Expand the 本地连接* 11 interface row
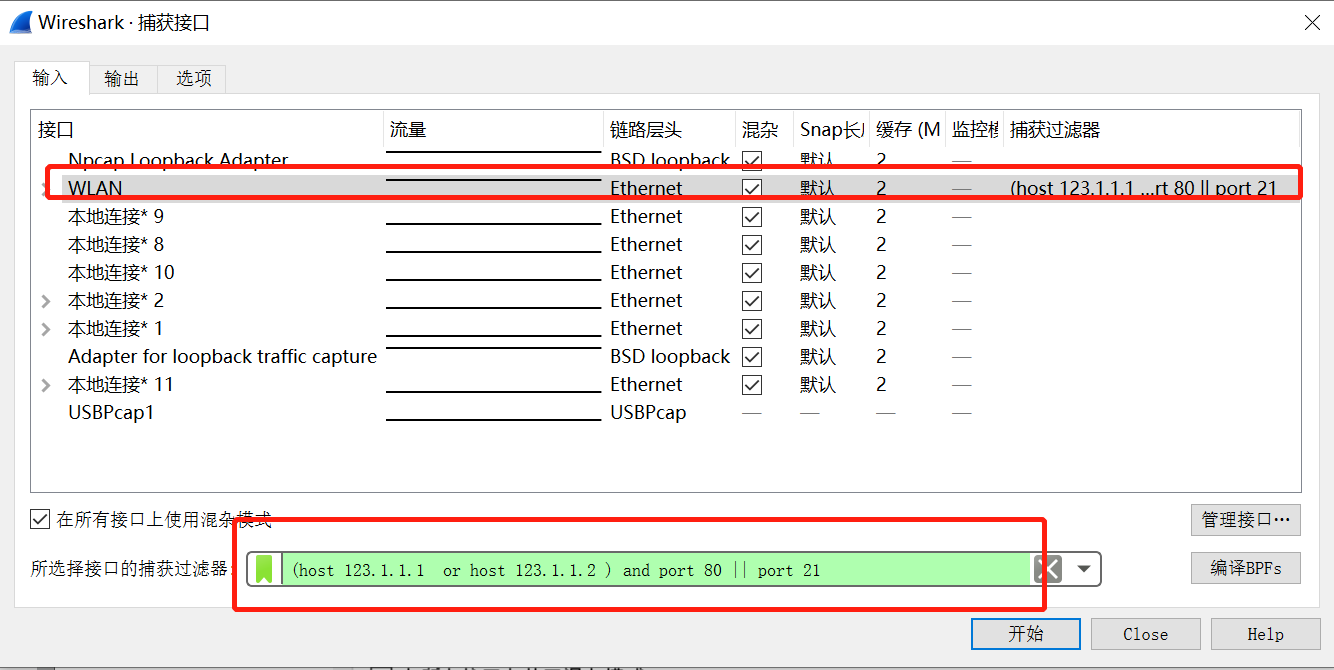The width and height of the screenshot is (1334, 670). [46, 384]
